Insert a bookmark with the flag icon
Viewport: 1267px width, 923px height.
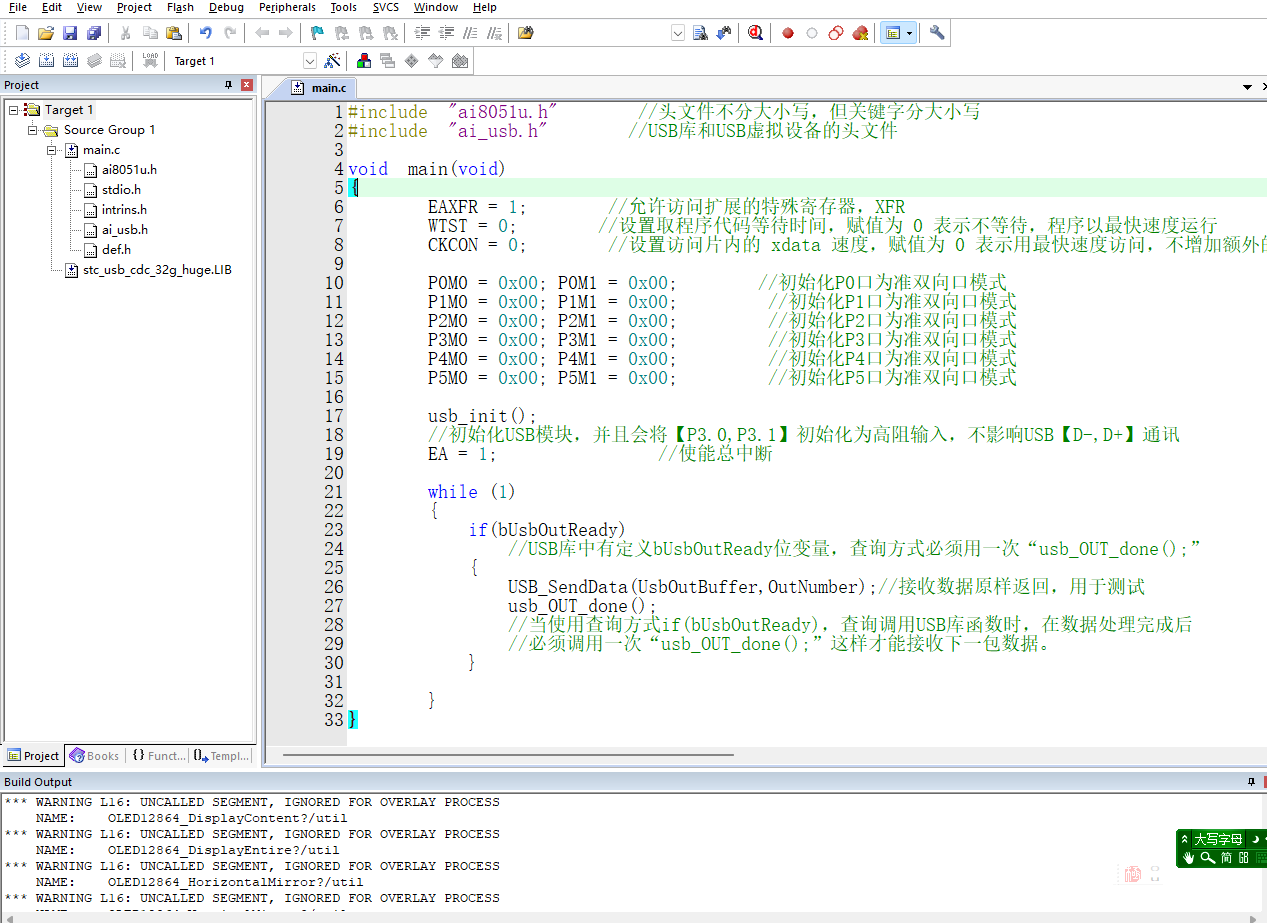tap(317, 33)
